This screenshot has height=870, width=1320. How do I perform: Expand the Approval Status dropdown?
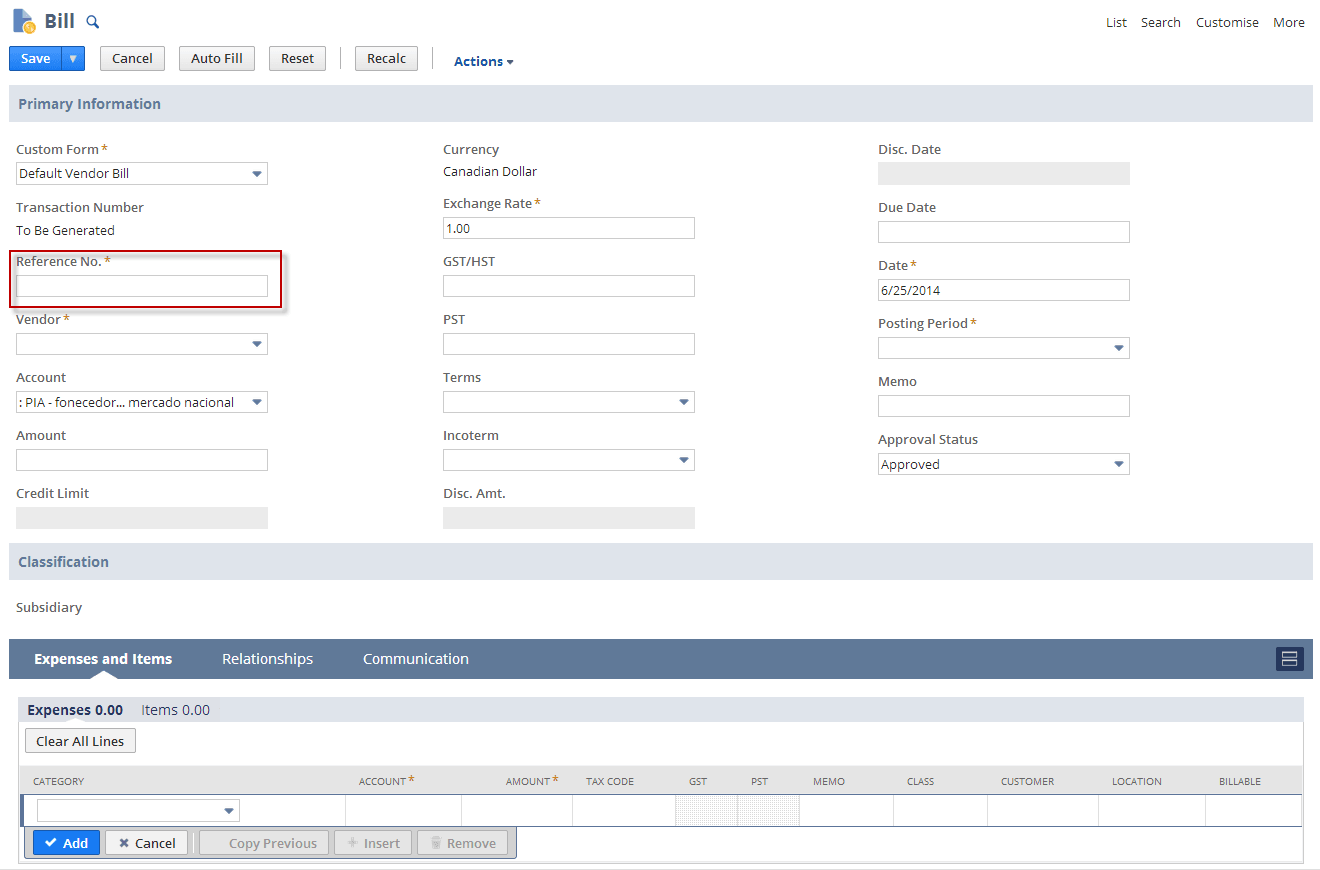pyautogui.click(x=1120, y=464)
